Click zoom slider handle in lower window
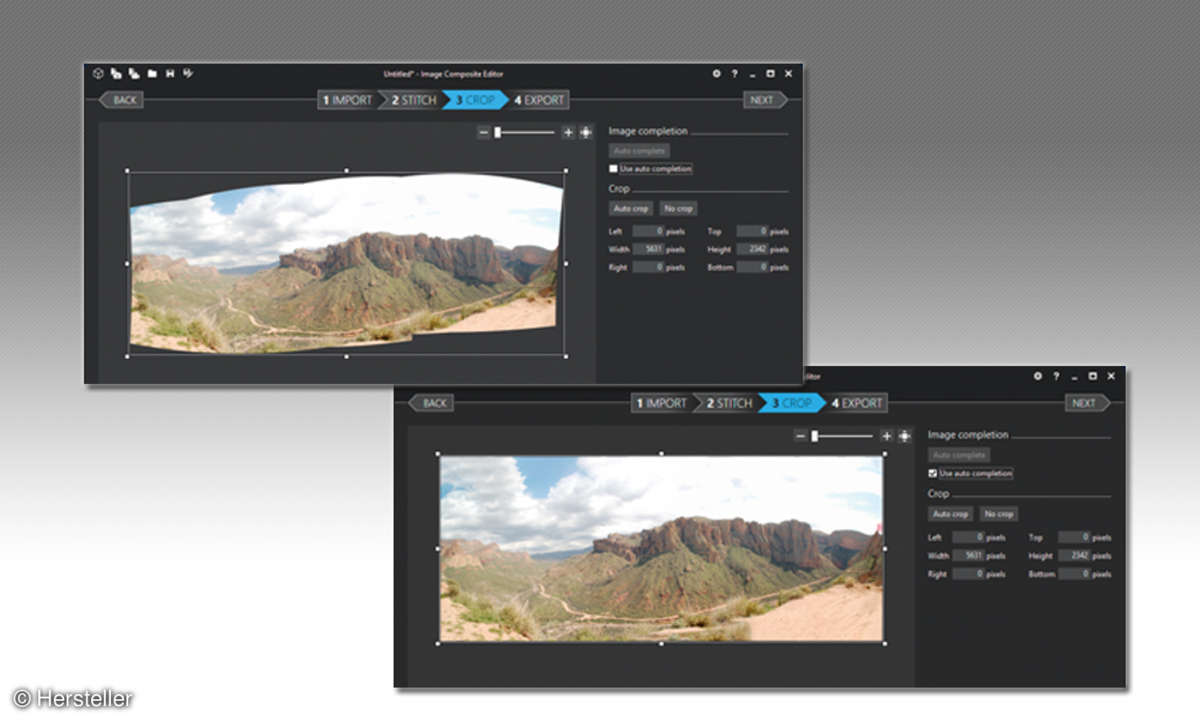 [815, 436]
